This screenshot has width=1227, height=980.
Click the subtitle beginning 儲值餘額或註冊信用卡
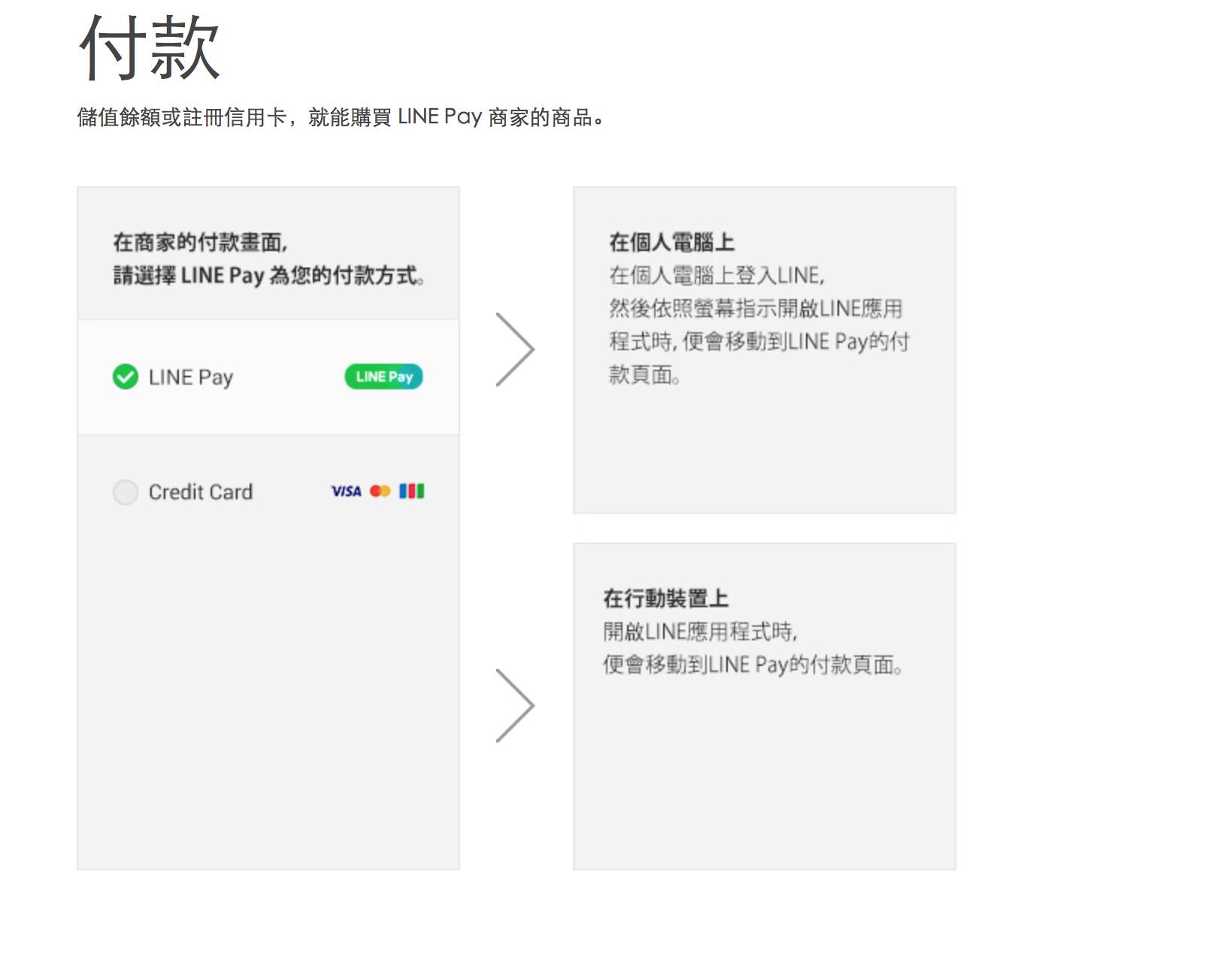pyautogui.click(x=341, y=117)
